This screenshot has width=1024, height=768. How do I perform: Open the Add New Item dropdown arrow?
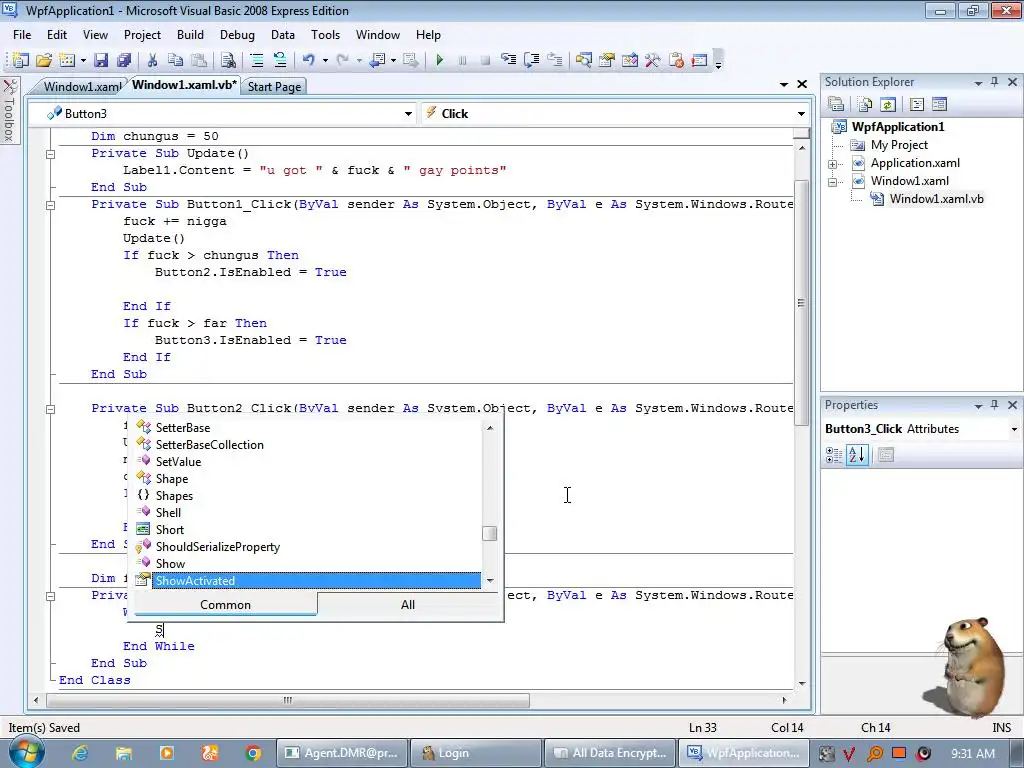point(83,60)
